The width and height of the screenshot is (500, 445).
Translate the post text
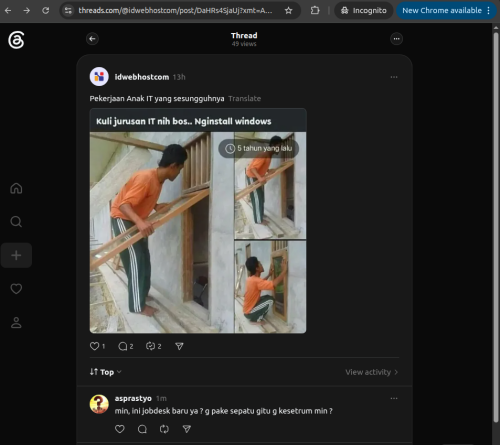coord(245,99)
